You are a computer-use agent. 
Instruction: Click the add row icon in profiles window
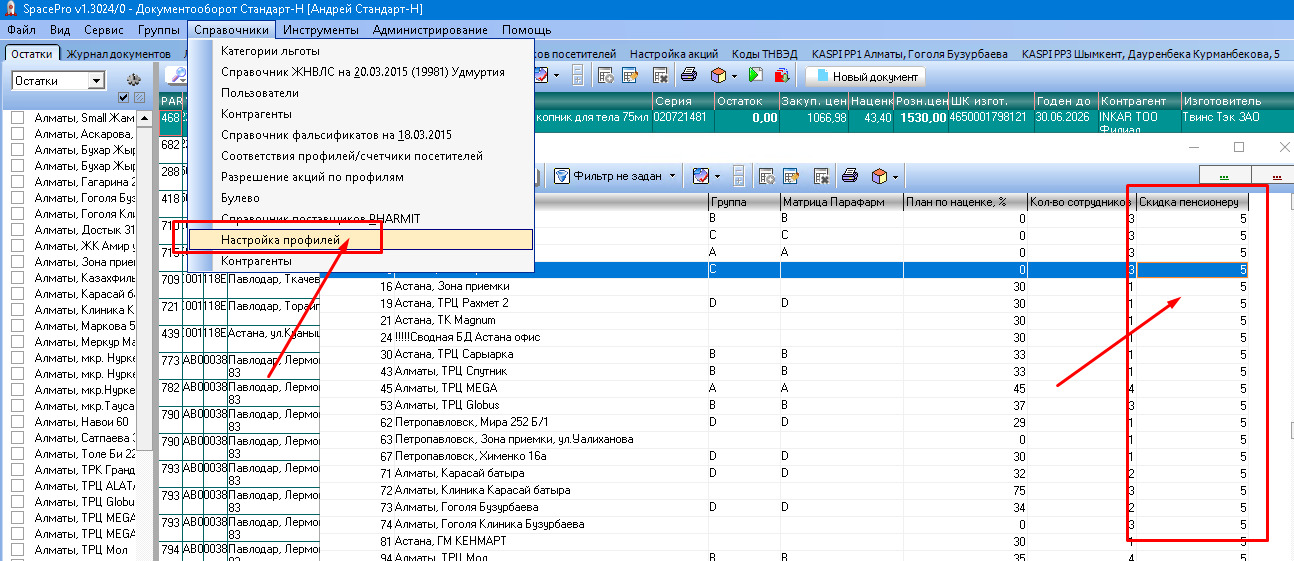(767, 176)
